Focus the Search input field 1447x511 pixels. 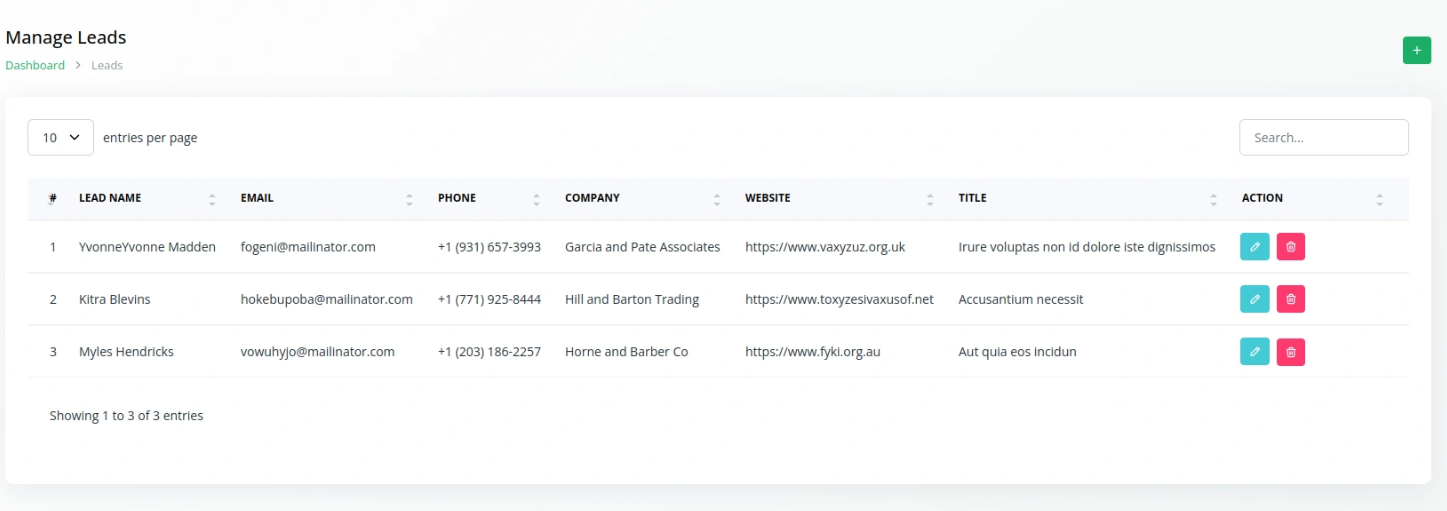coord(1323,138)
